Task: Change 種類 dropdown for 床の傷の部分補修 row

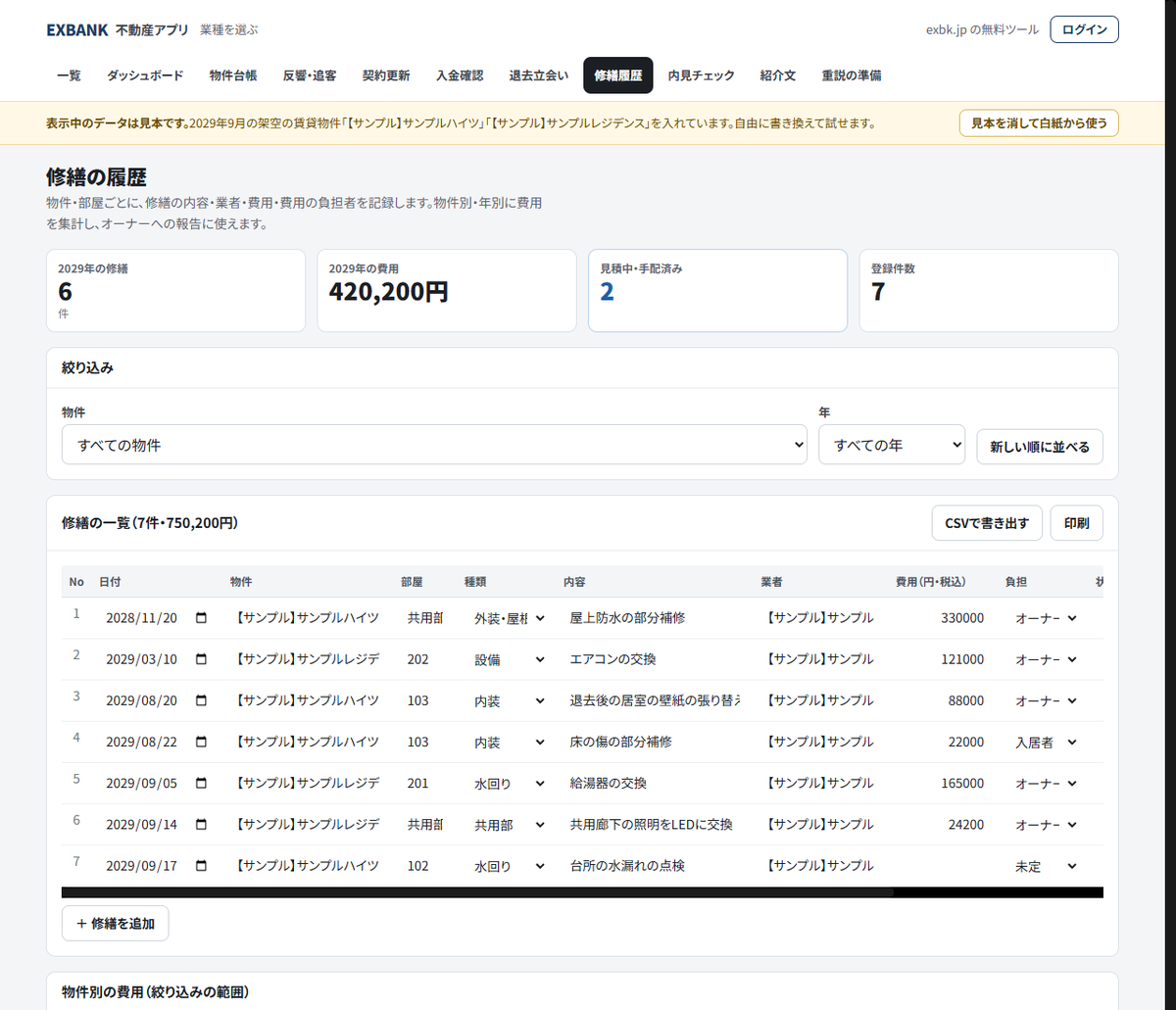Action: click(509, 742)
